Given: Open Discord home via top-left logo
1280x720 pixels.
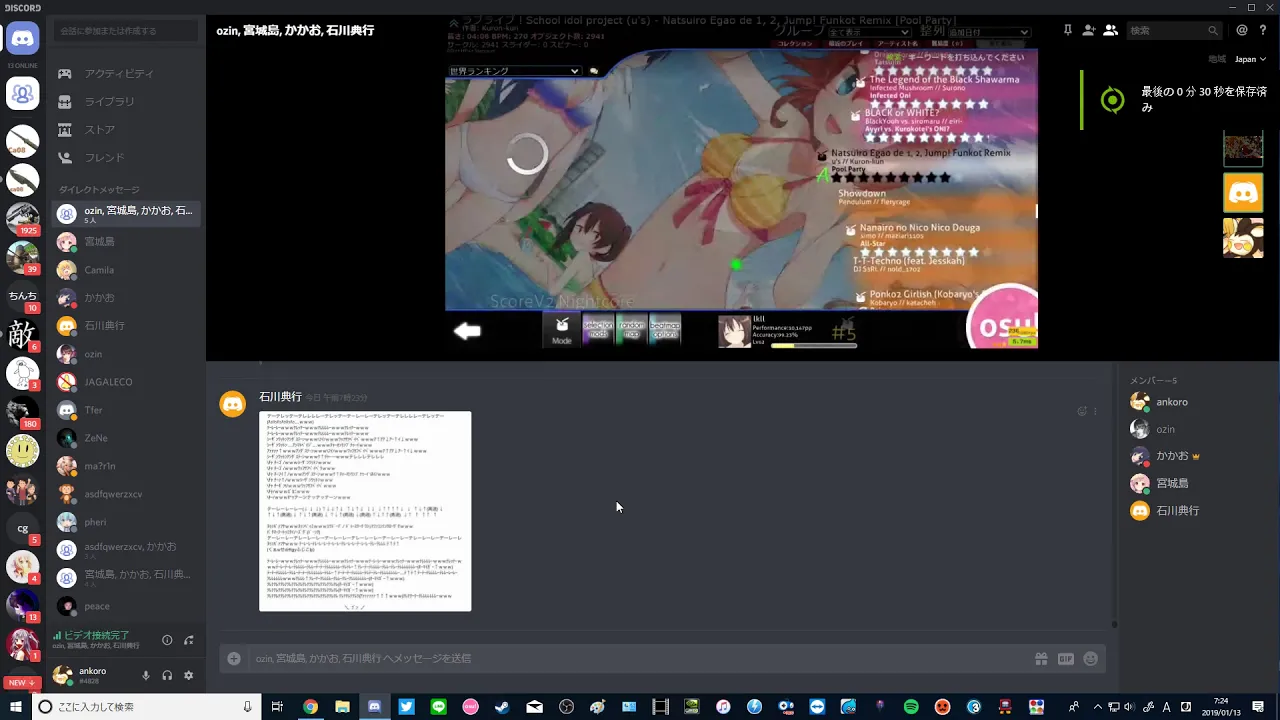Looking at the screenshot, I should 22,40.
